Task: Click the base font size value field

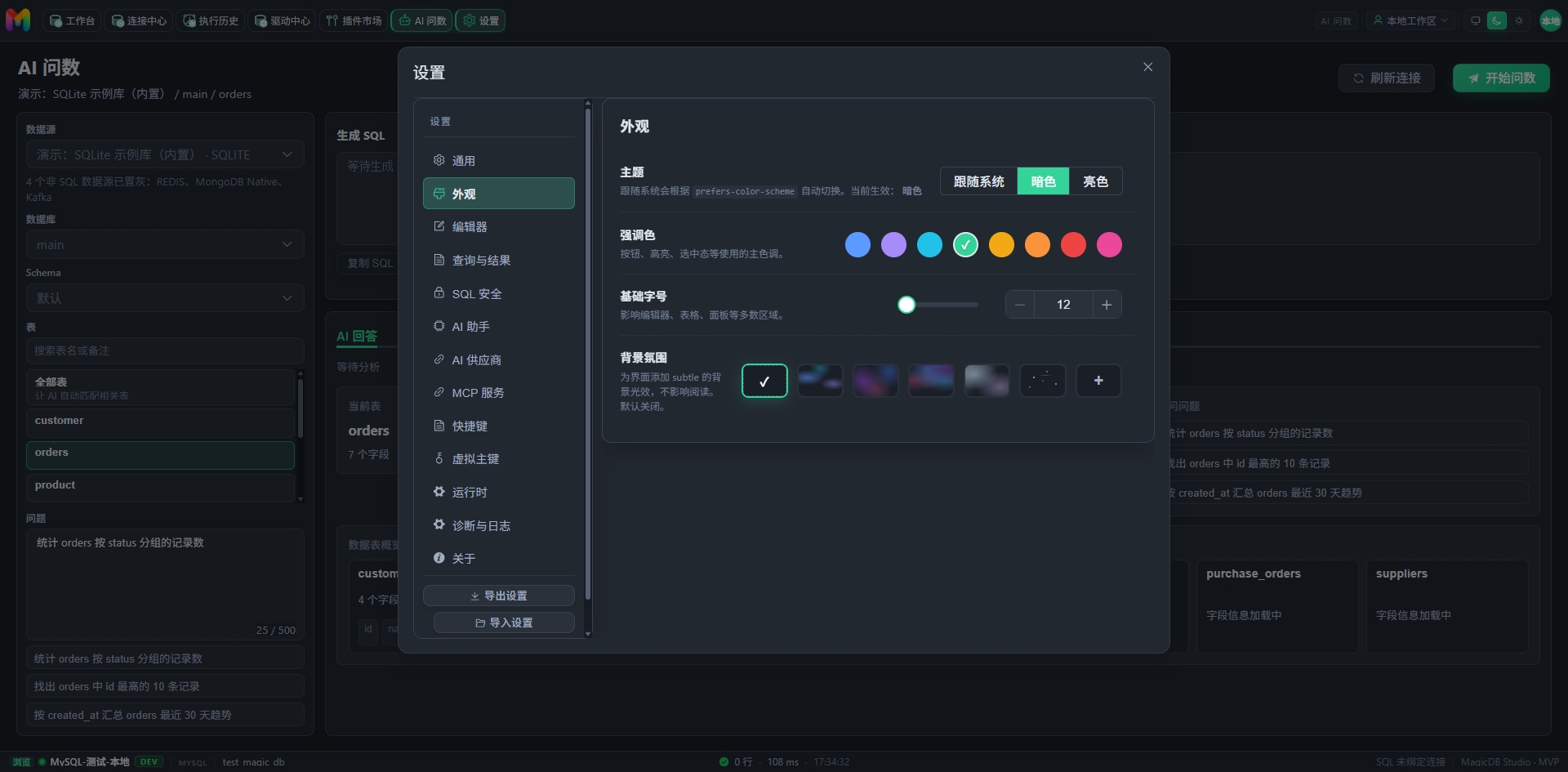Action: click(1063, 305)
